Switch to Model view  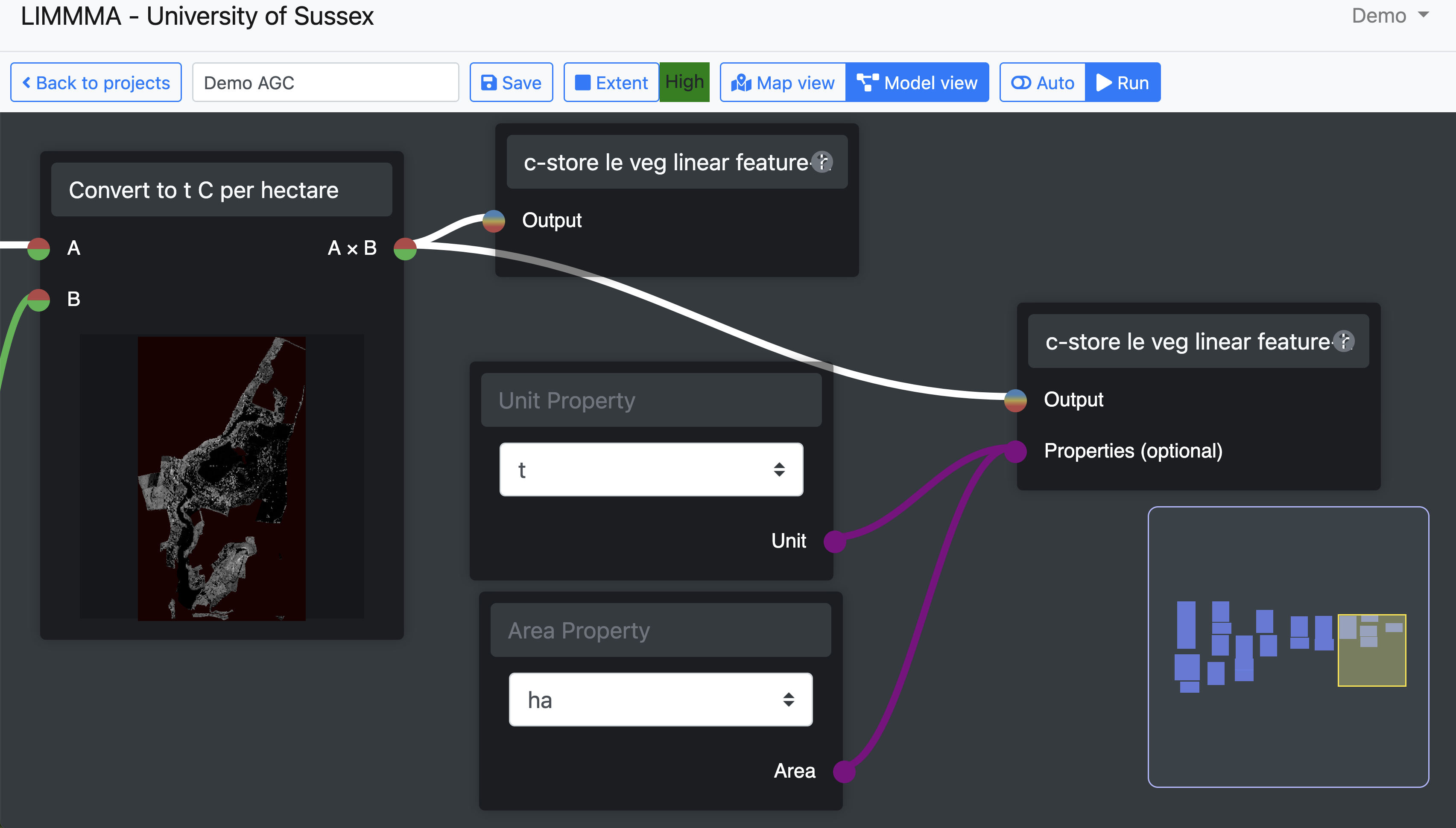[x=917, y=83]
